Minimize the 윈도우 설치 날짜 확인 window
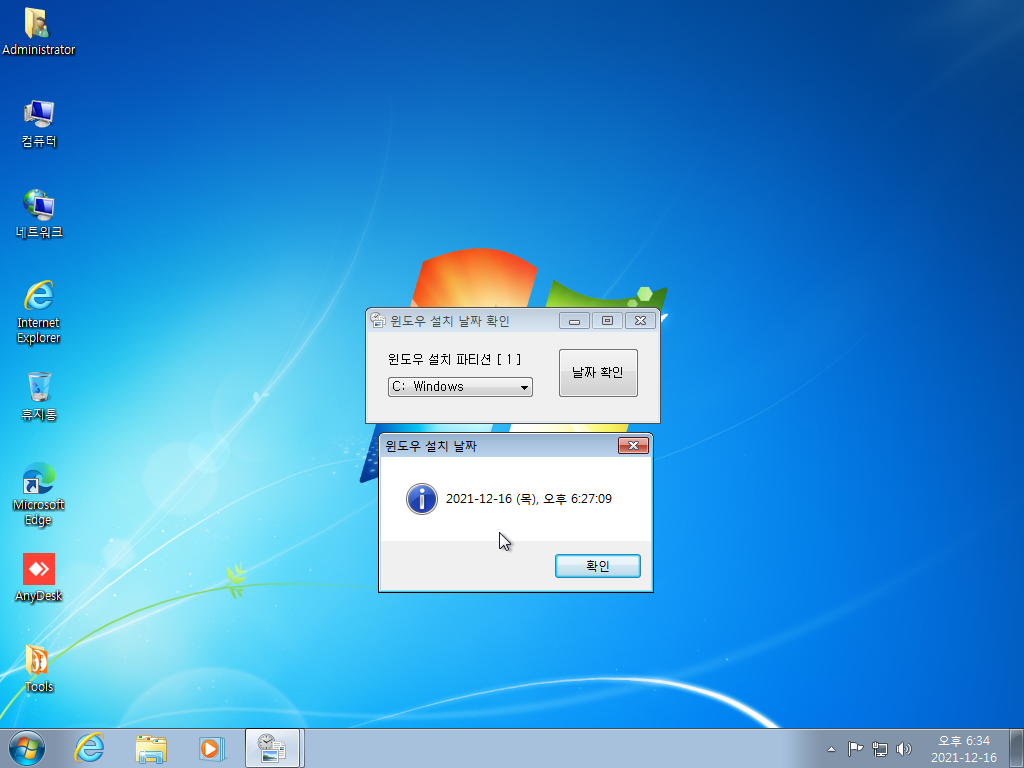Screen dimensions: 1024x768 point(575,321)
